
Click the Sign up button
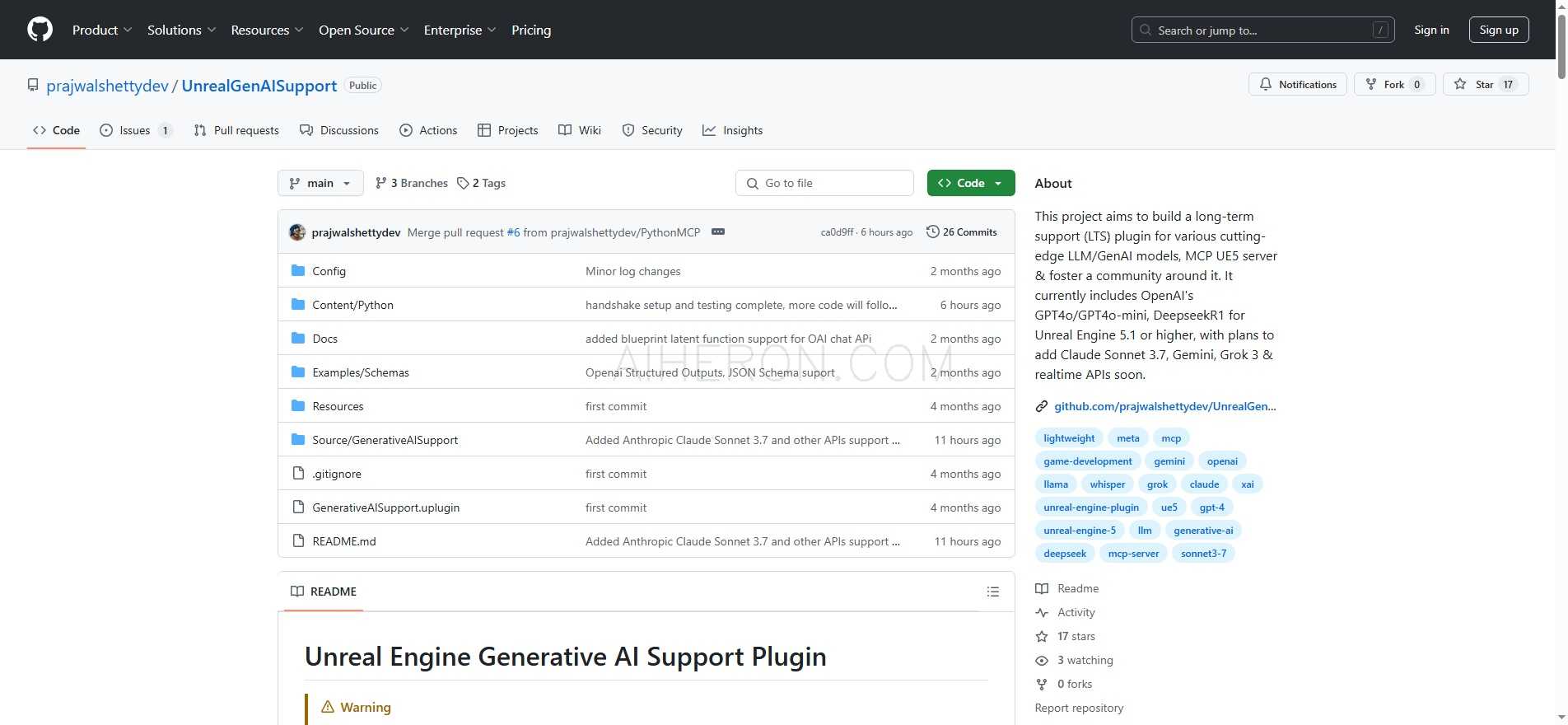(1499, 30)
